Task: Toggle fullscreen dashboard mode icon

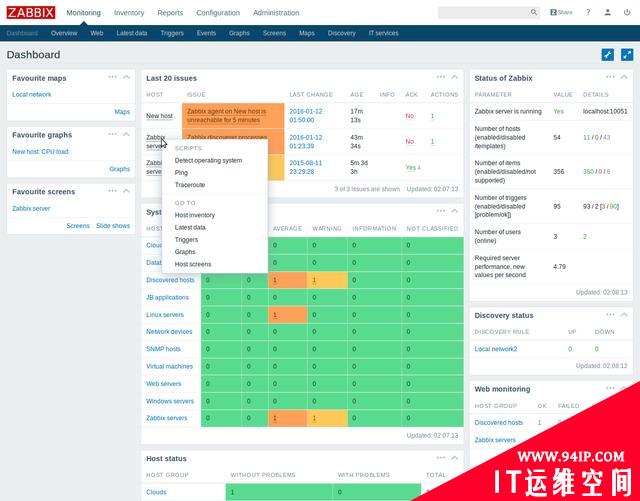Action: pyautogui.click(x=627, y=55)
